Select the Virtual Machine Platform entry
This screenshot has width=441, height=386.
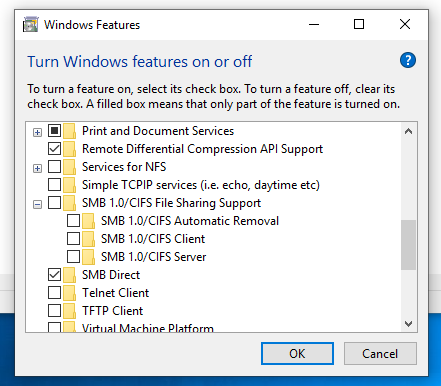point(148,328)
